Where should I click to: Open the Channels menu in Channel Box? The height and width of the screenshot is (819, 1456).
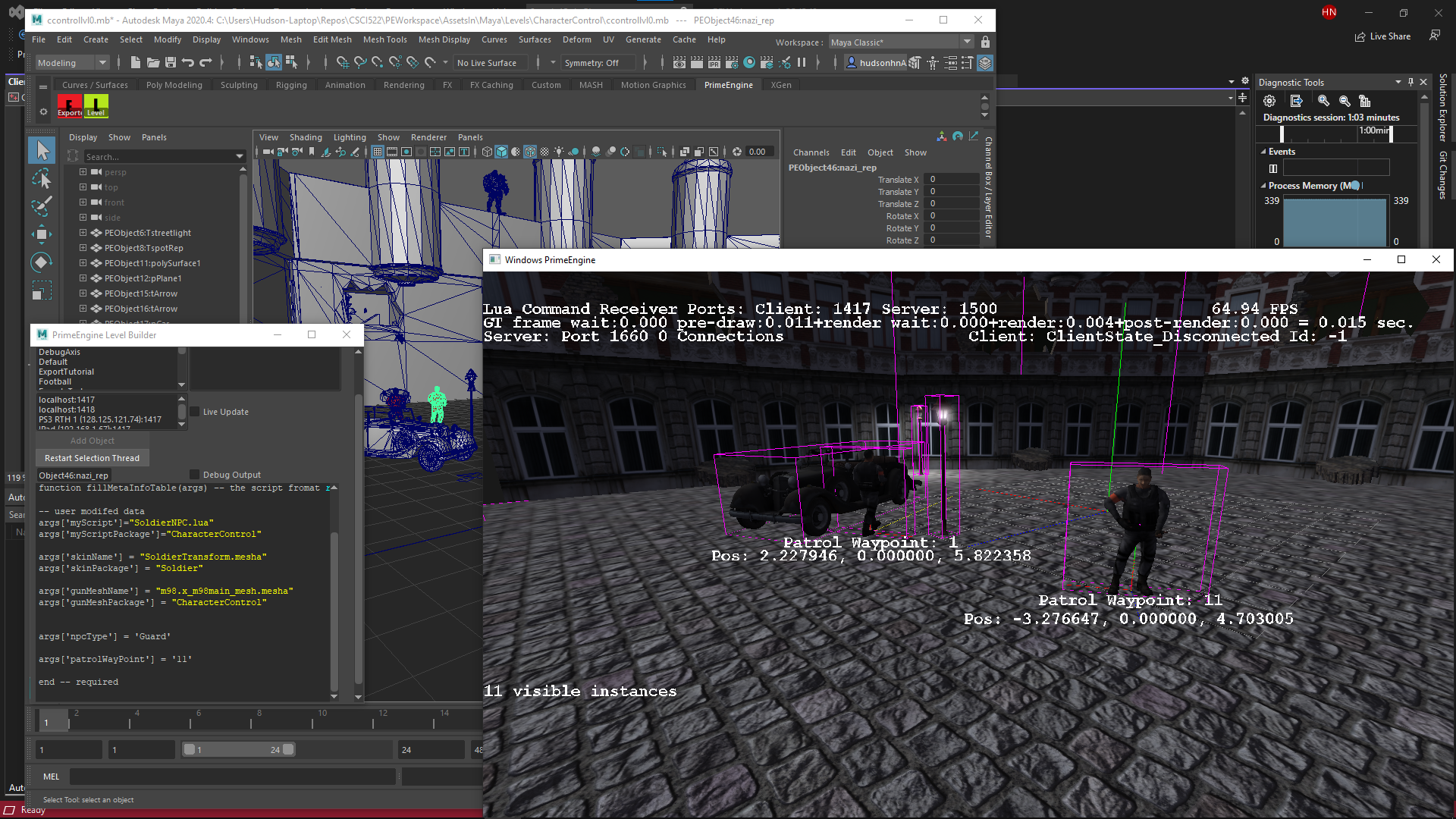[x=811, y=152]
